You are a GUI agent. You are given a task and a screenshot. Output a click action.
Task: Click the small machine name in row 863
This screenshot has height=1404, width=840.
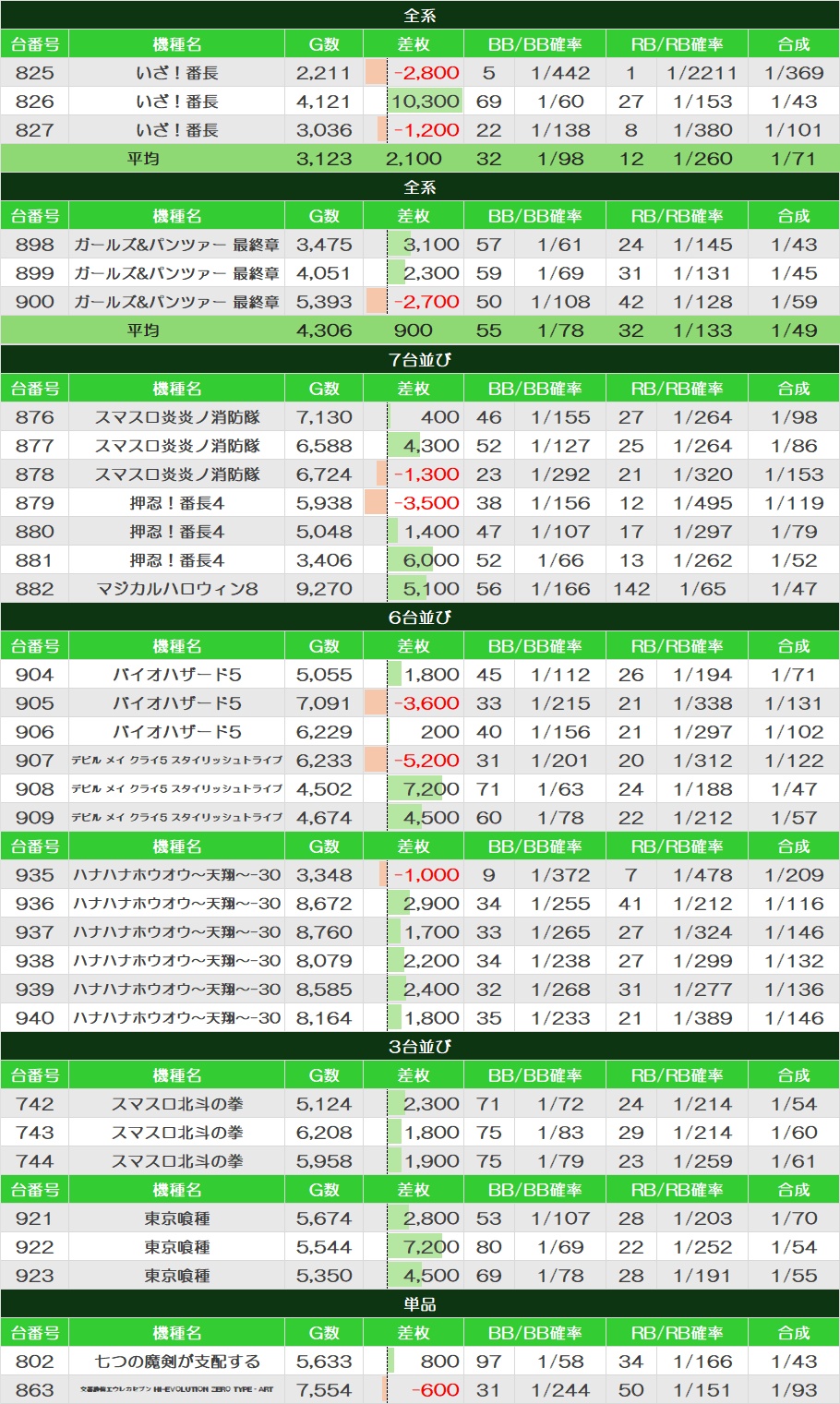[x=177, y=1389]
